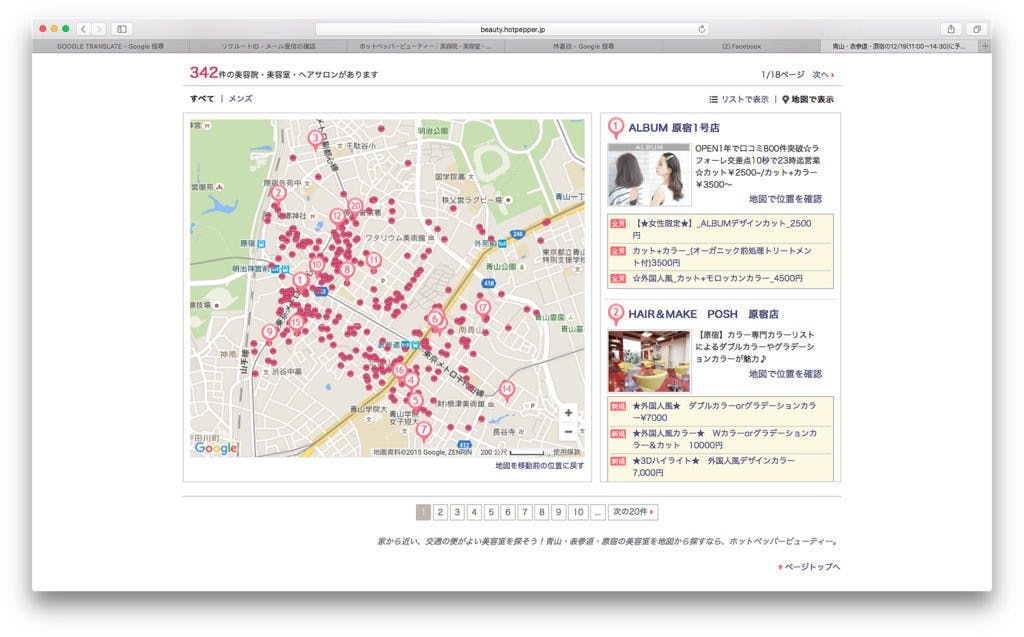Go to pagination page 10

(x=578, y=512)
